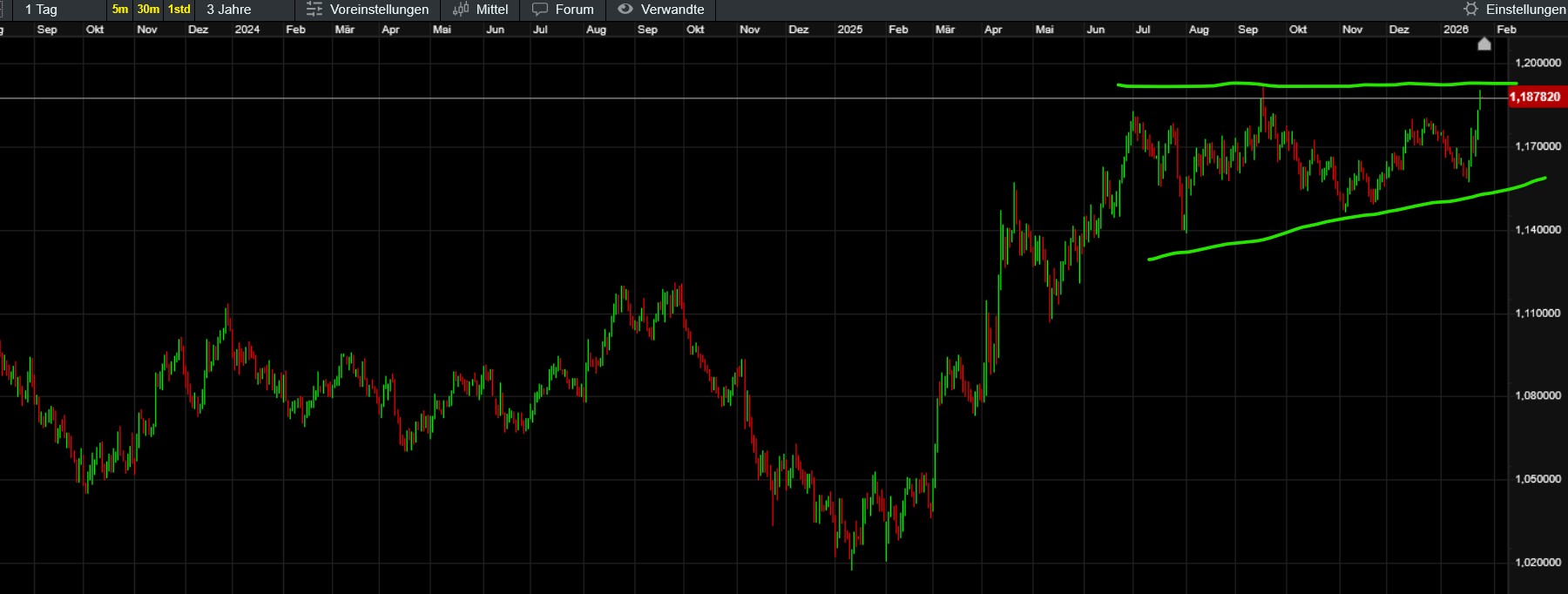Click the red 1,187820 current price label

click(1535, 97)
